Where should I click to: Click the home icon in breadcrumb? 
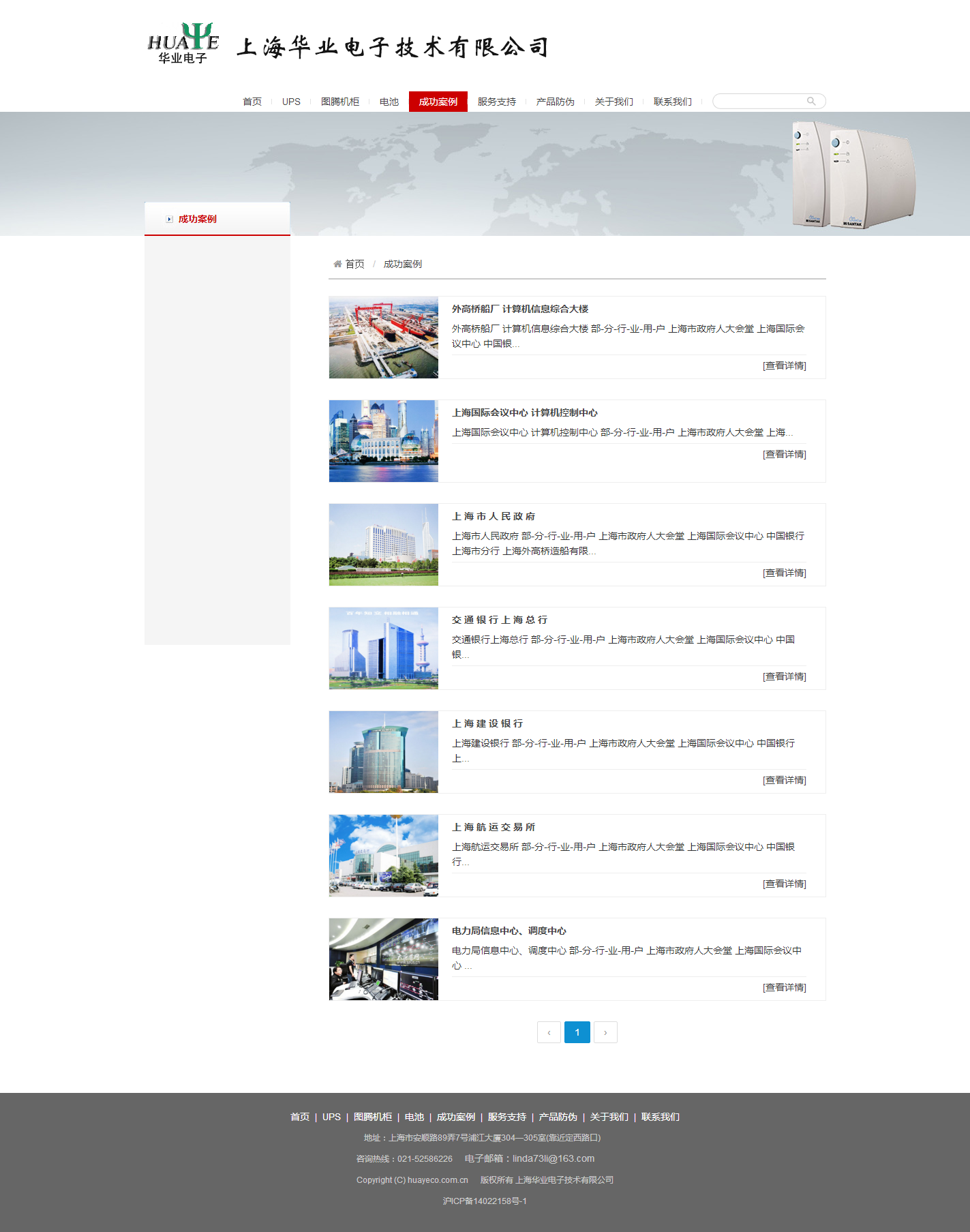click(337, 264)
